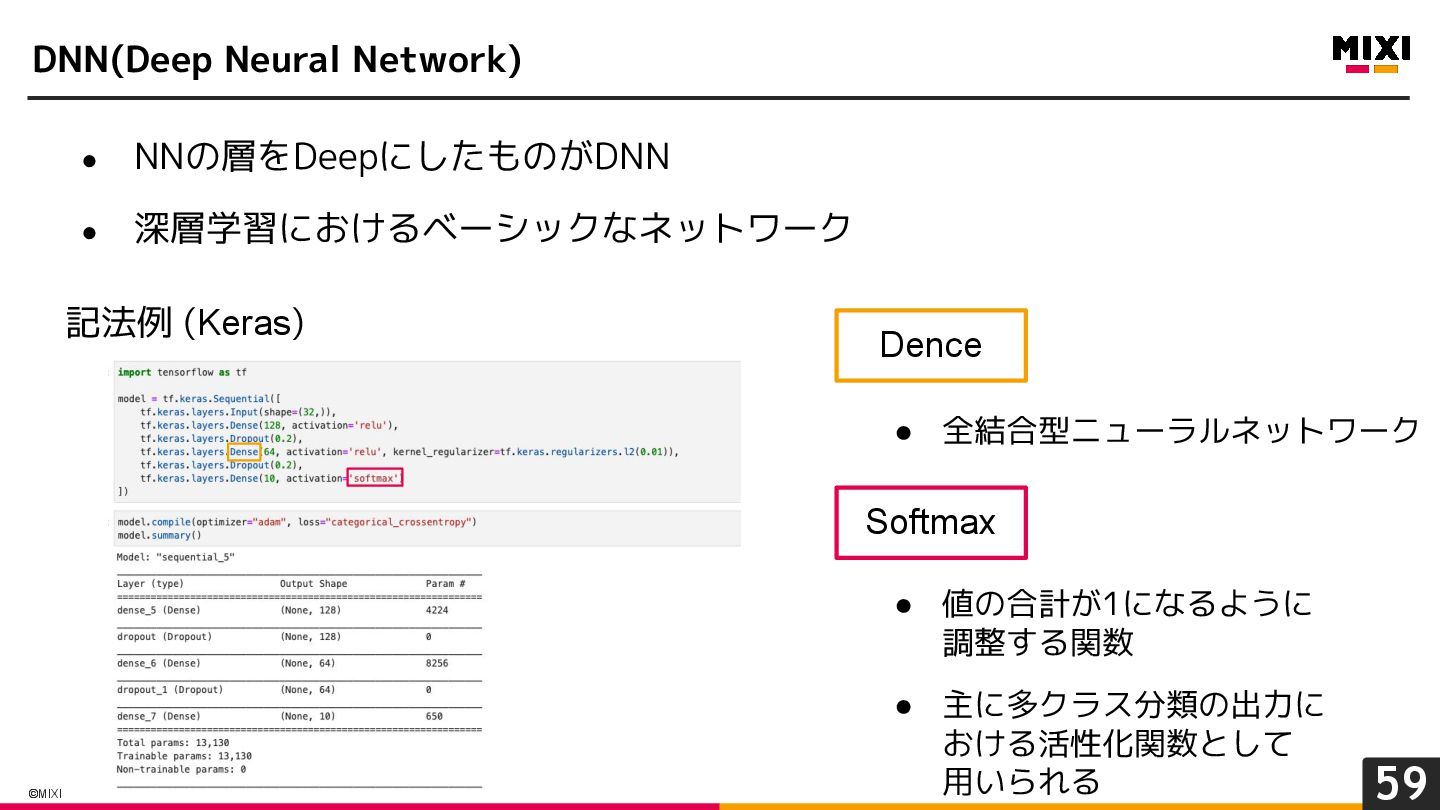Viewport: 1440px width, 810px height.
Task: Click the "Total params: 13,130" line
Action: (x=173, y=743)
